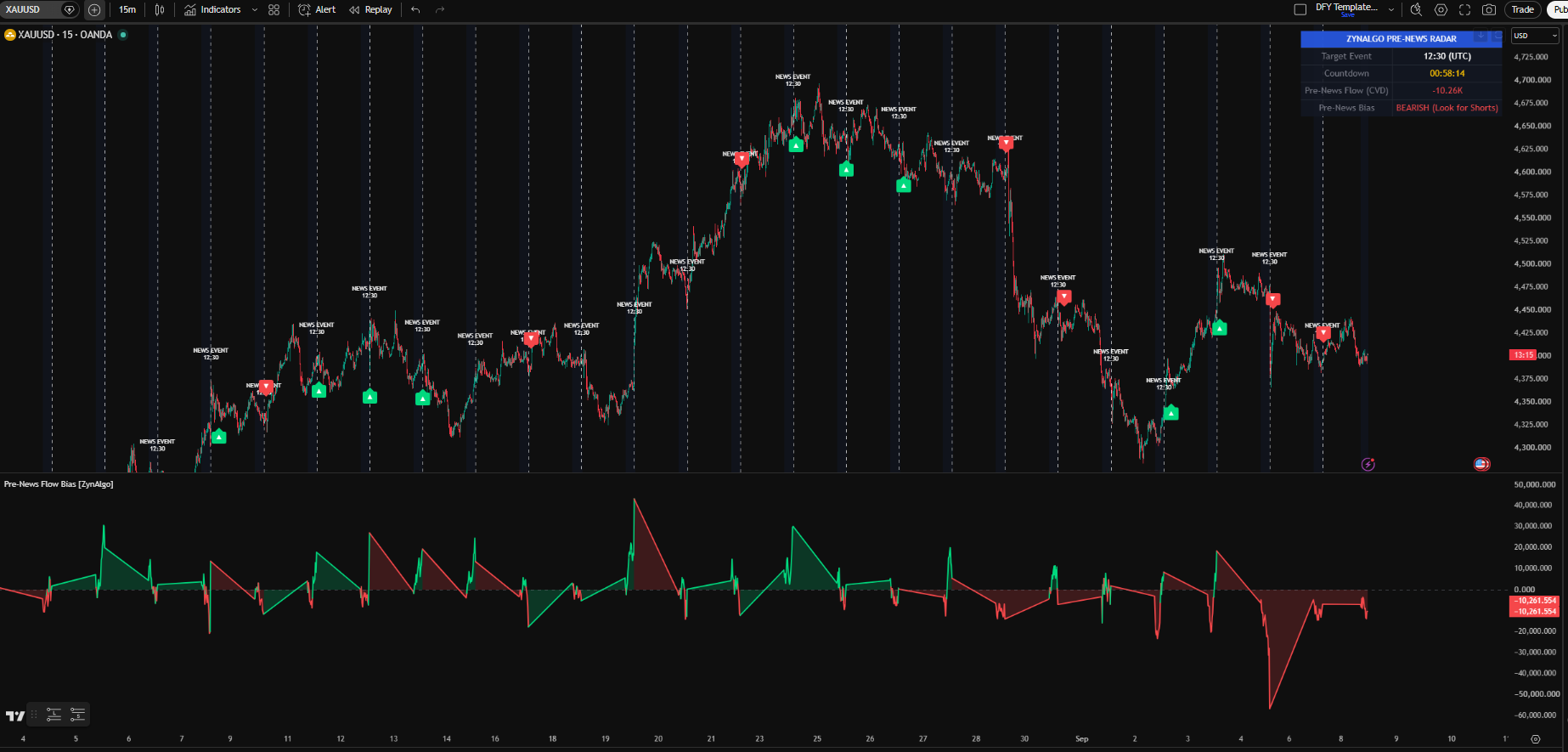Start bar Replay mode

pyautogui.click(x=370, y=9)
